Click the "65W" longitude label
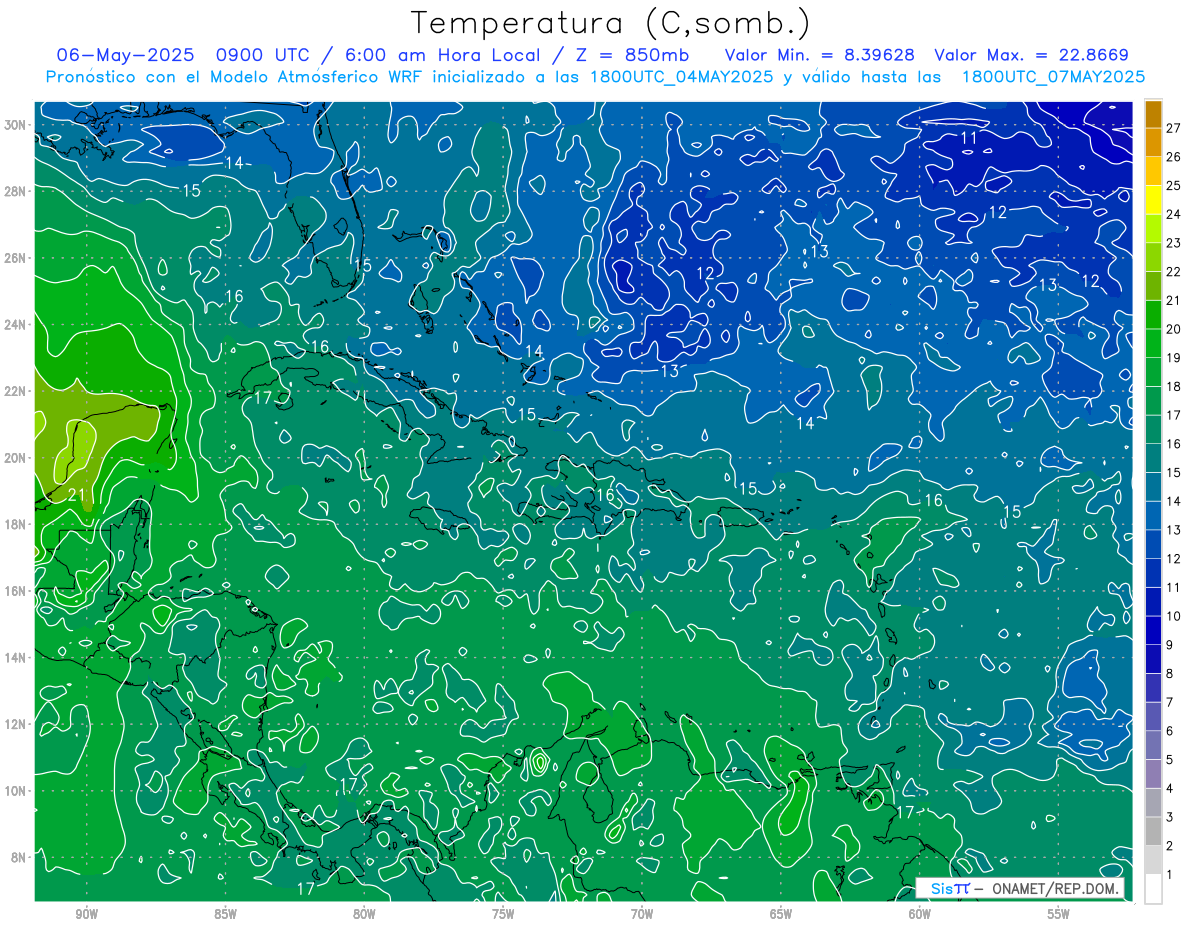This screenshot has width=1200, height=927. coord(781,914)
